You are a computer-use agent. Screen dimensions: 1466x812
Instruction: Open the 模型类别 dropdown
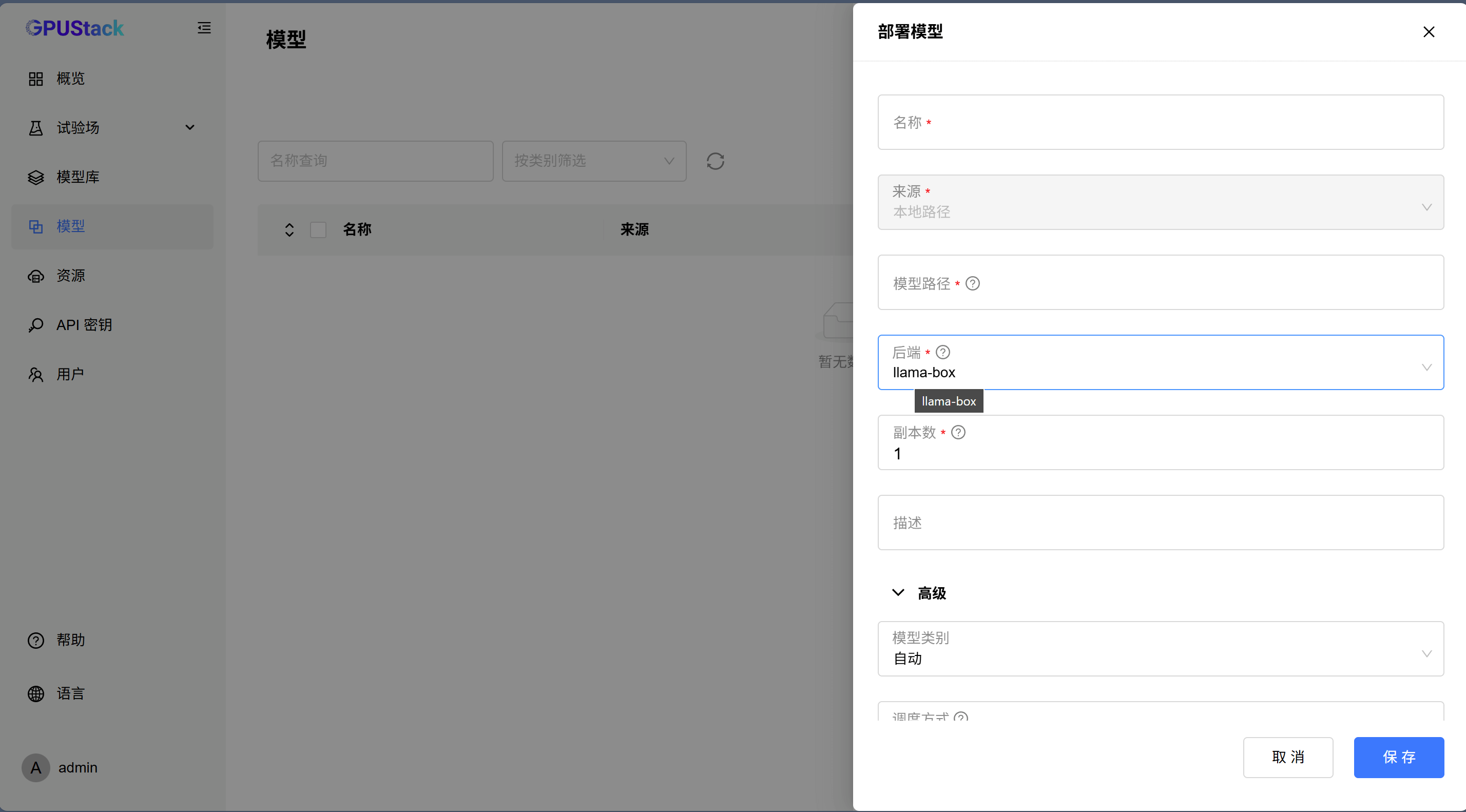click(1160, 649)
